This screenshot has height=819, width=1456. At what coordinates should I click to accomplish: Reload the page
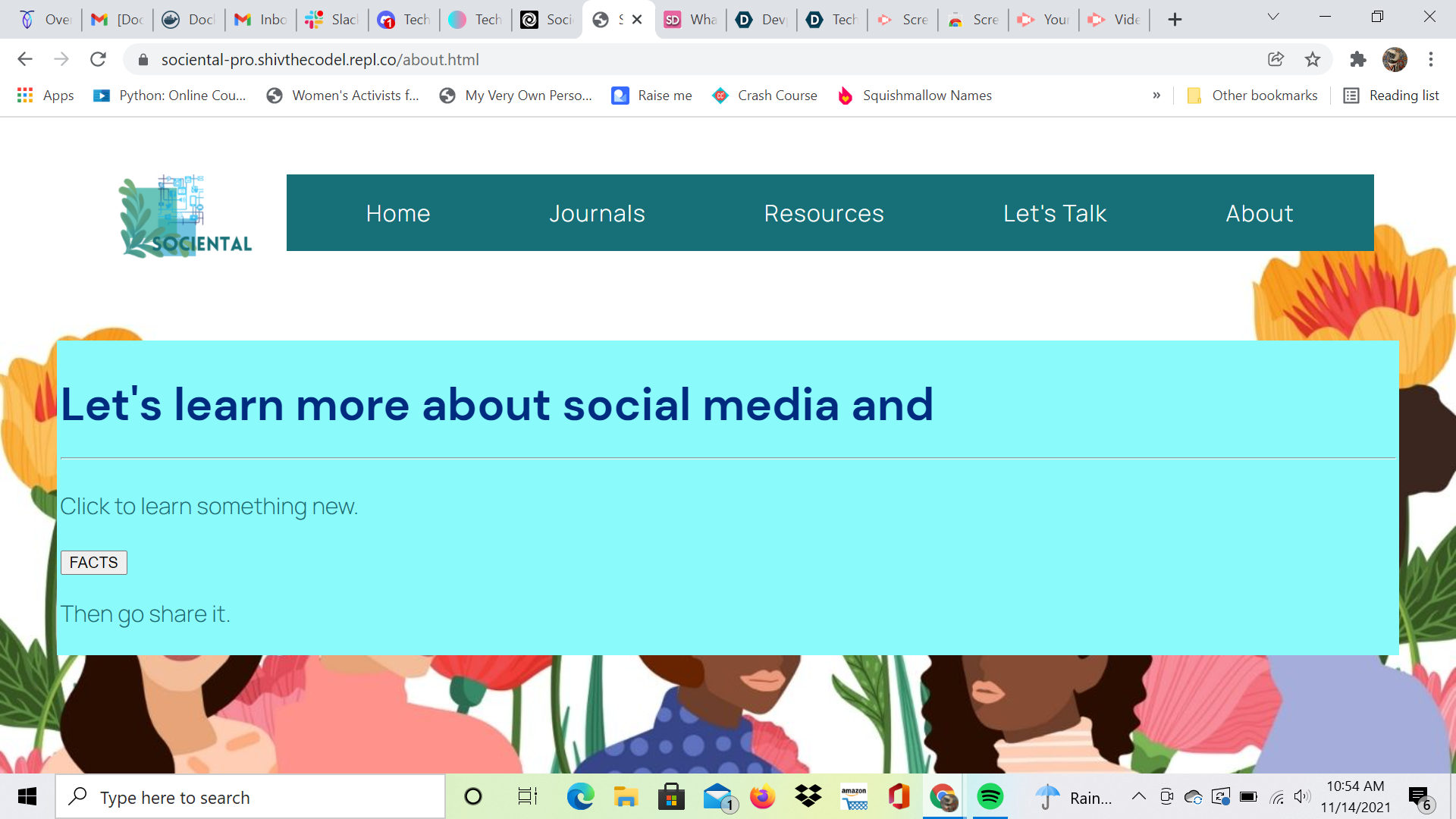coord(98,59)
